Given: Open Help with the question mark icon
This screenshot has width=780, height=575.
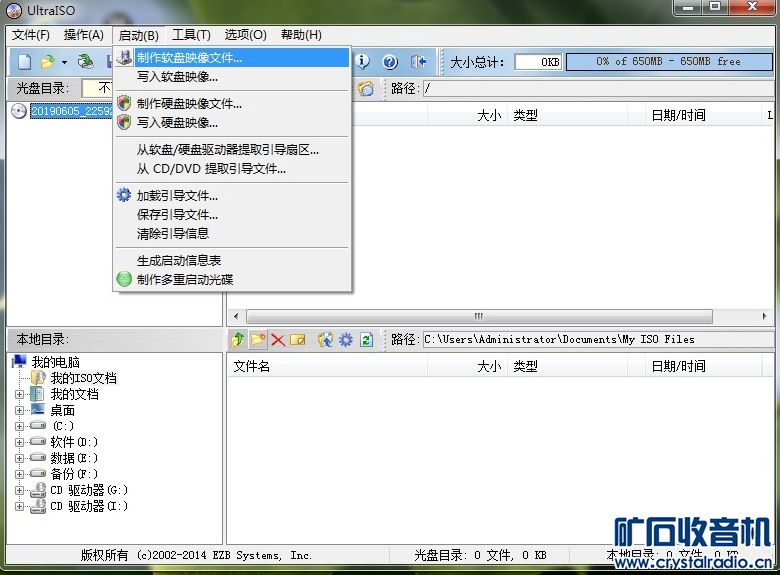Looking at the screenshot, I should [x=390, y=62].
